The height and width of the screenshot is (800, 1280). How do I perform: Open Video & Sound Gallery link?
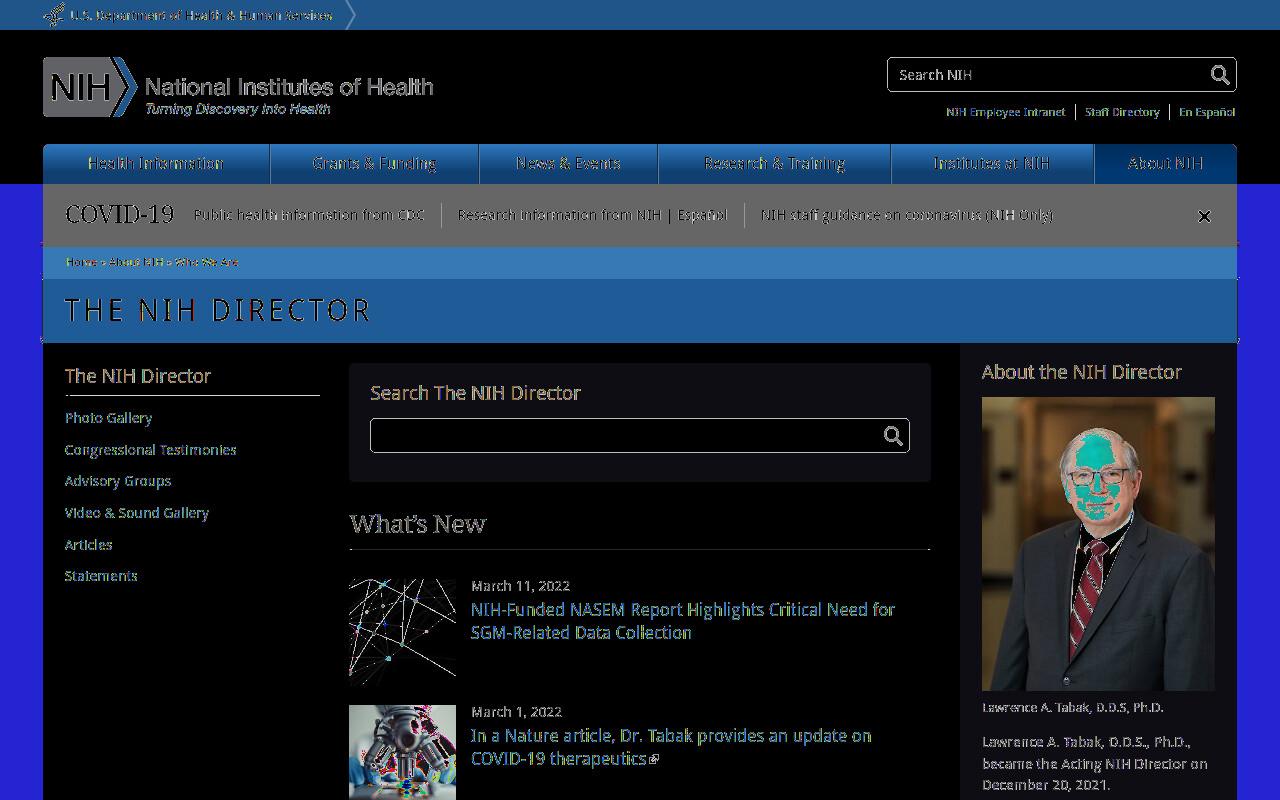pyautogui.click(x=137, y=513)
